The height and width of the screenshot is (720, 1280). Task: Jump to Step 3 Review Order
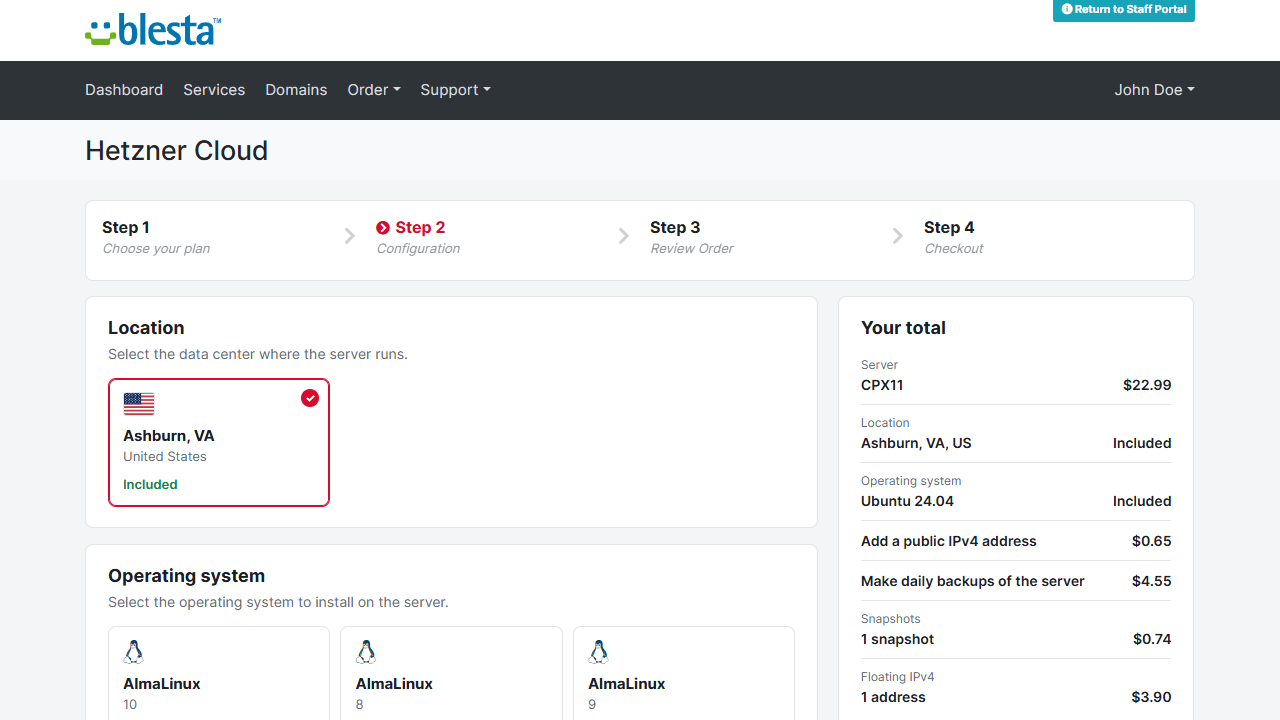pyautogui.click(x=692, y=237)
